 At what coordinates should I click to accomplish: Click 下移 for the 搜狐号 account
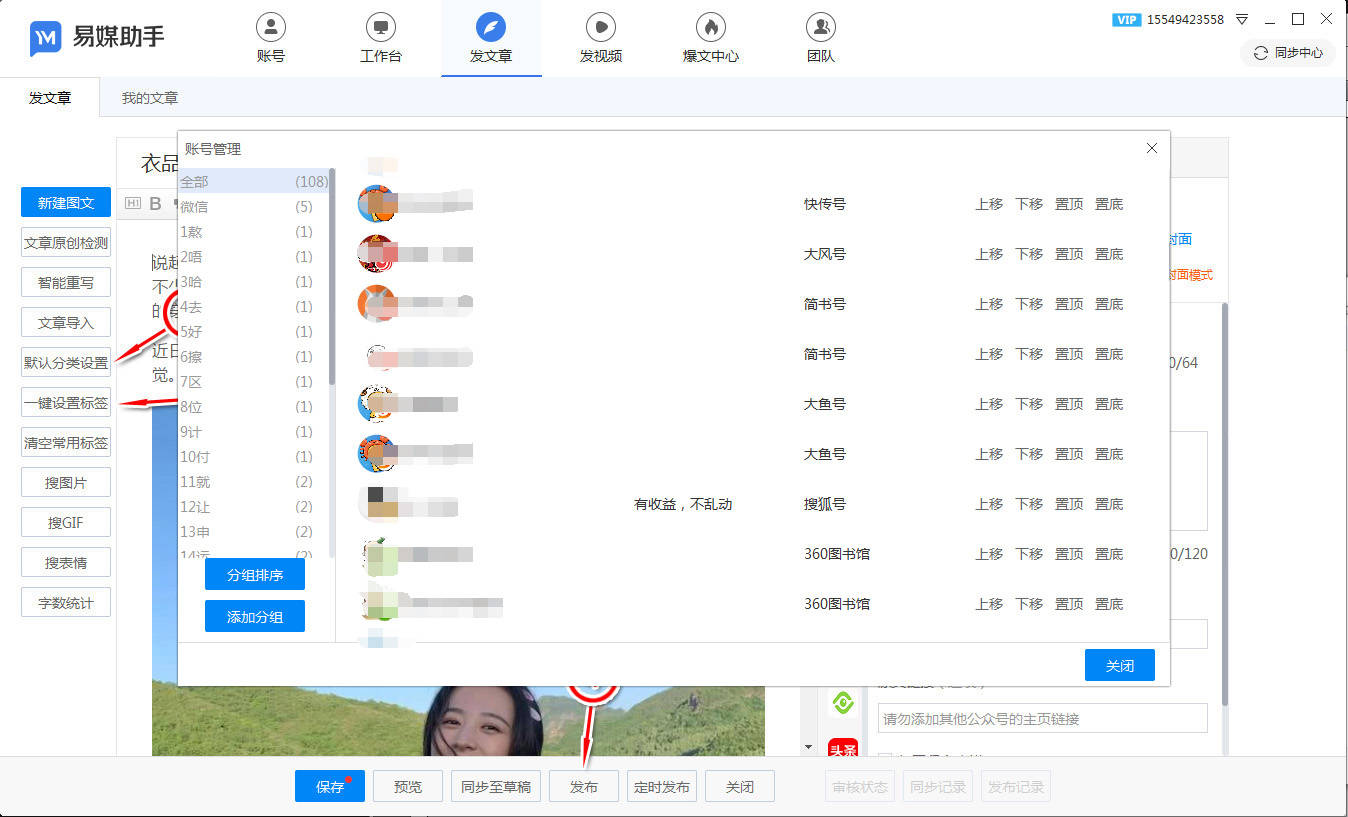point(1029,504)
